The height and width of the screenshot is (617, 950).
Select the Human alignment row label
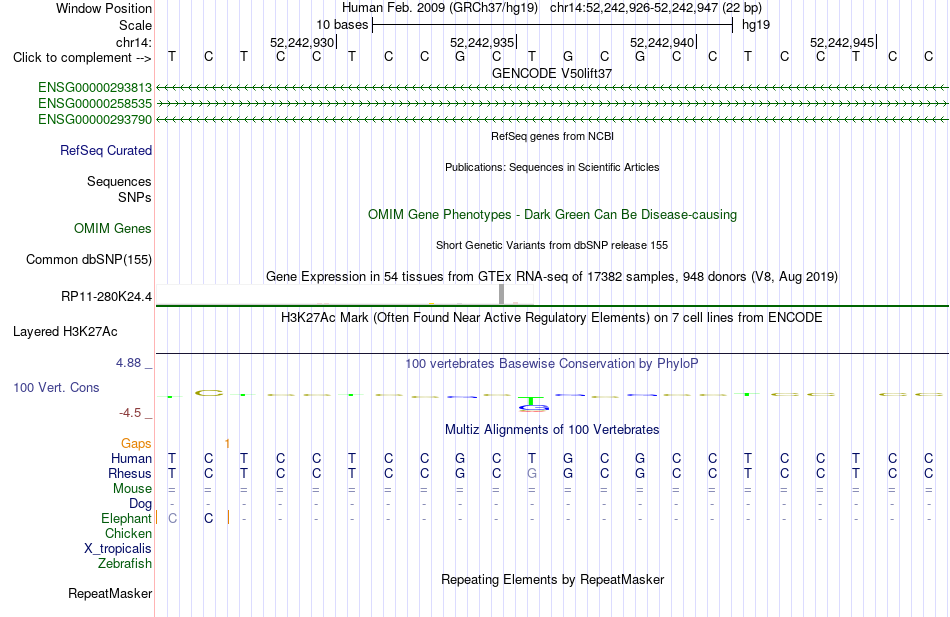click(131, 458)
